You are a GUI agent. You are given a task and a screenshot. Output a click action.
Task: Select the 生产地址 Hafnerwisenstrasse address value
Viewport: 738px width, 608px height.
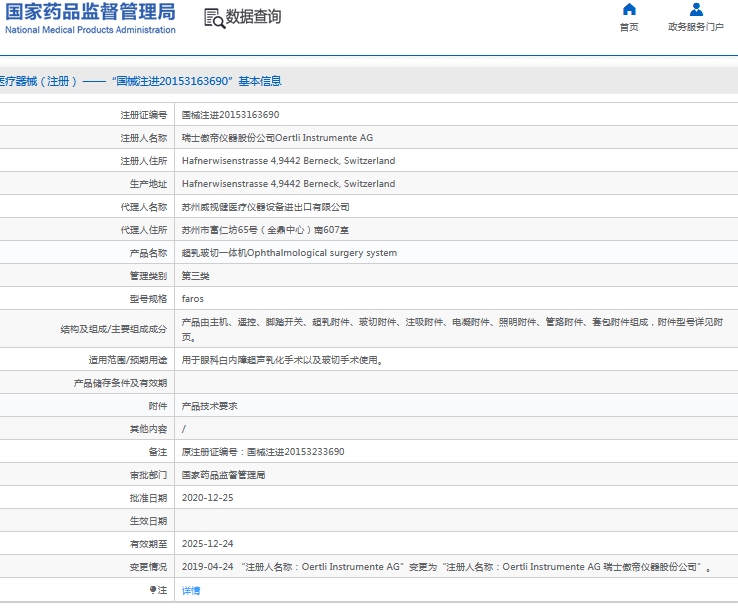[x=289, y=184]
